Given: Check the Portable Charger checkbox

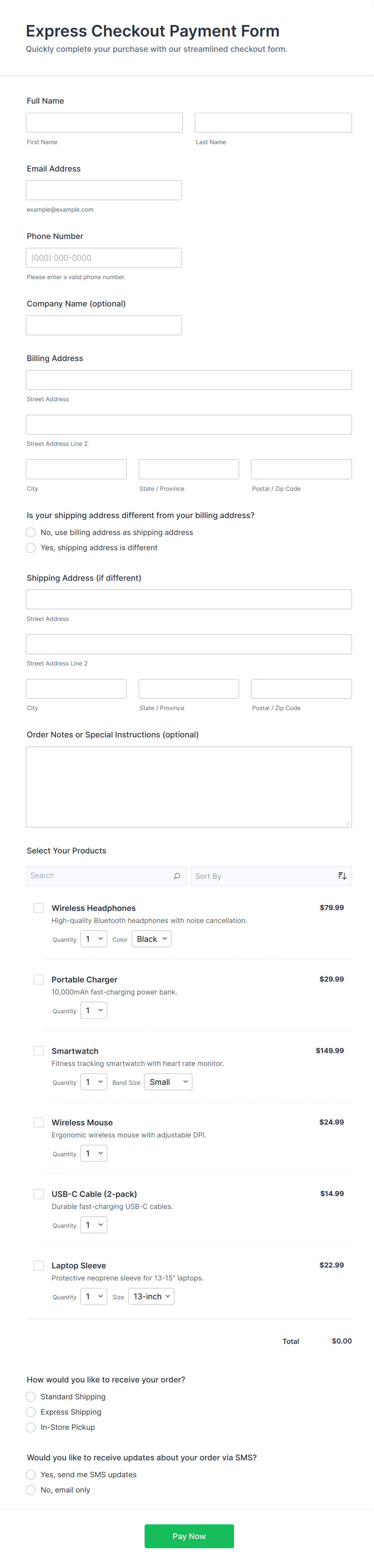Looking at the screenshot, I should [38, 979].
